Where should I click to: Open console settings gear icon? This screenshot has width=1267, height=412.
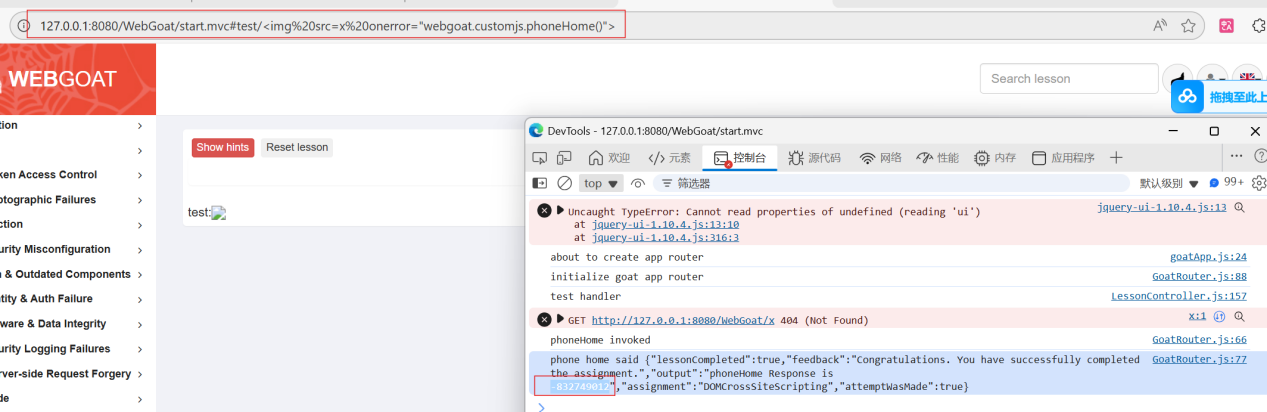(1259, 183)
